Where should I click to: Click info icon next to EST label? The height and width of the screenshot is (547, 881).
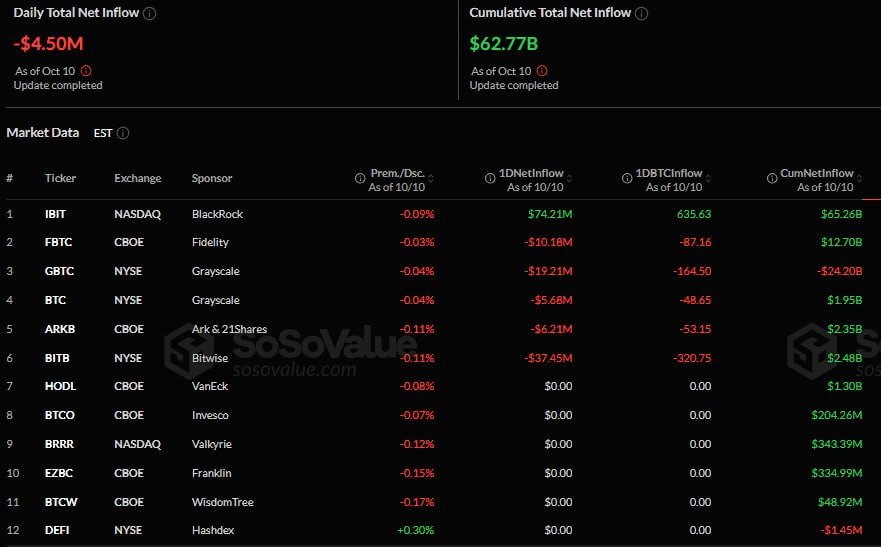pyautogui.click(x=123, y=133)
